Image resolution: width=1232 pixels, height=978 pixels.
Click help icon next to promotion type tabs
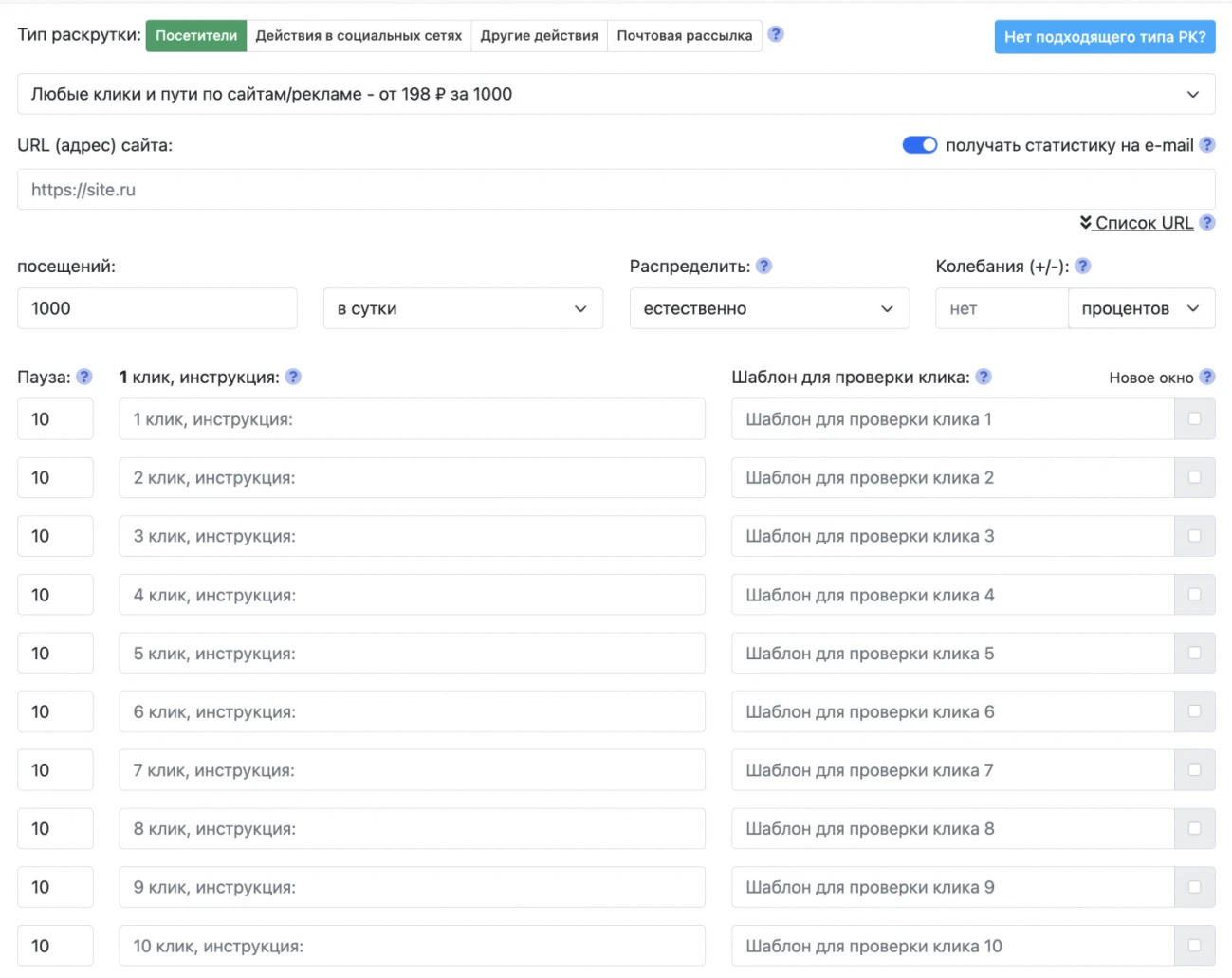[775, 34]
